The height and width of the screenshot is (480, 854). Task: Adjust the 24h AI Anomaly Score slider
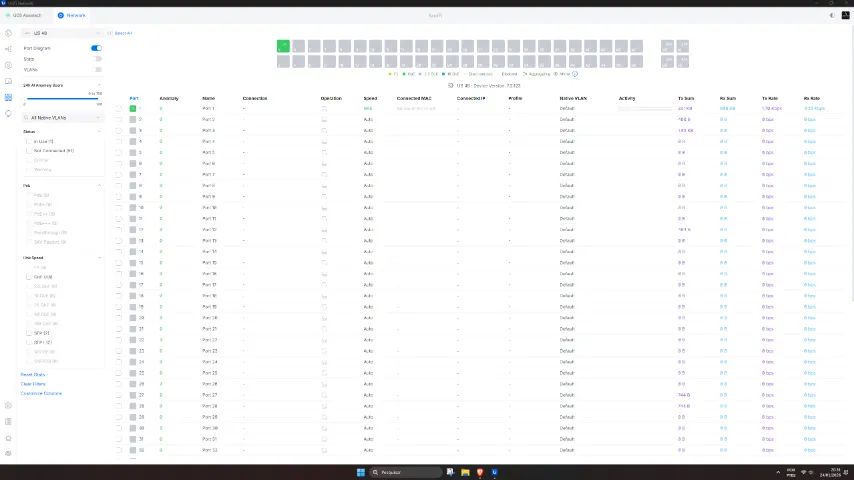62,98
